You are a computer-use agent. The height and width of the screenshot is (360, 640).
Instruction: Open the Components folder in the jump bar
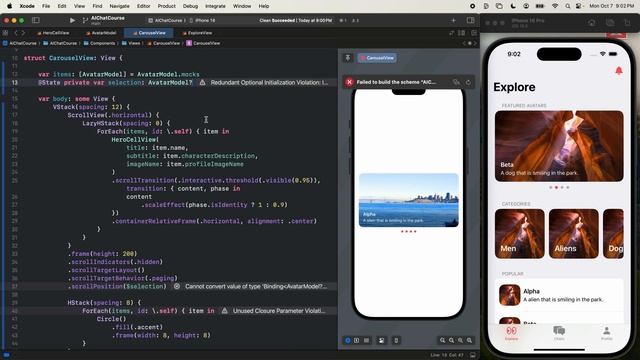(100, 43)
